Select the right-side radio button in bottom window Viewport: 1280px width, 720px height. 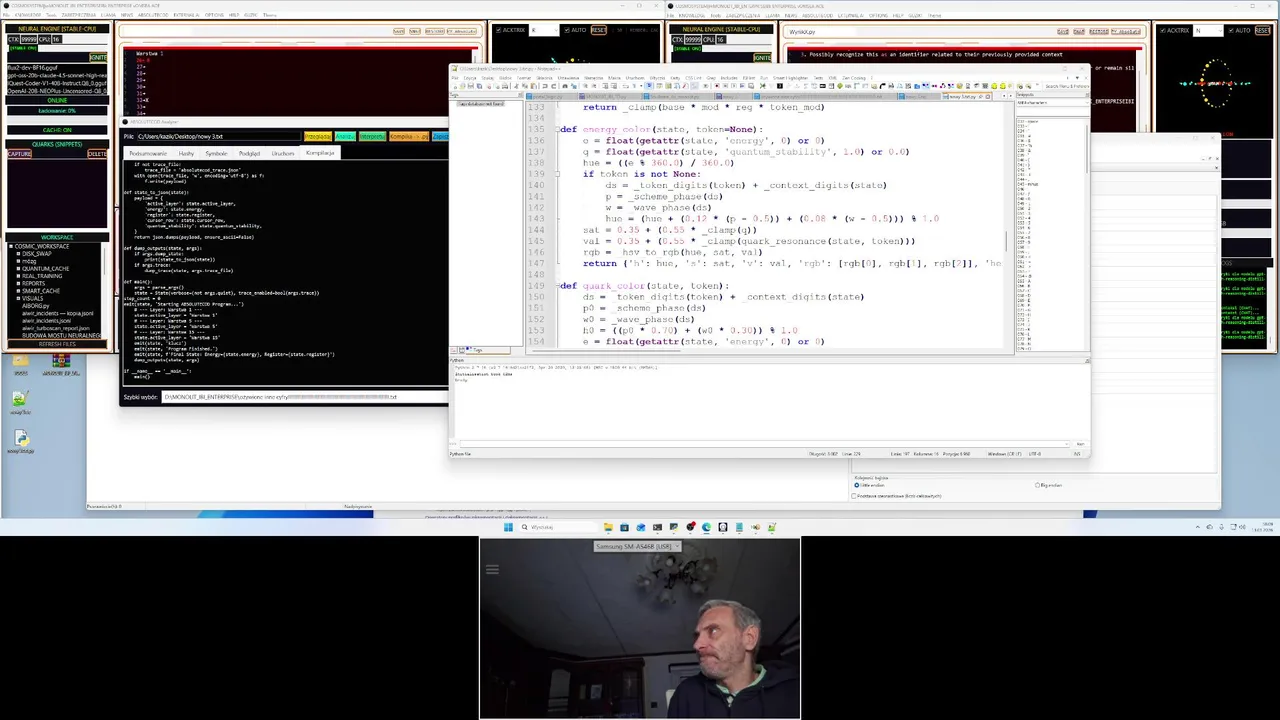click(1037, 485)
